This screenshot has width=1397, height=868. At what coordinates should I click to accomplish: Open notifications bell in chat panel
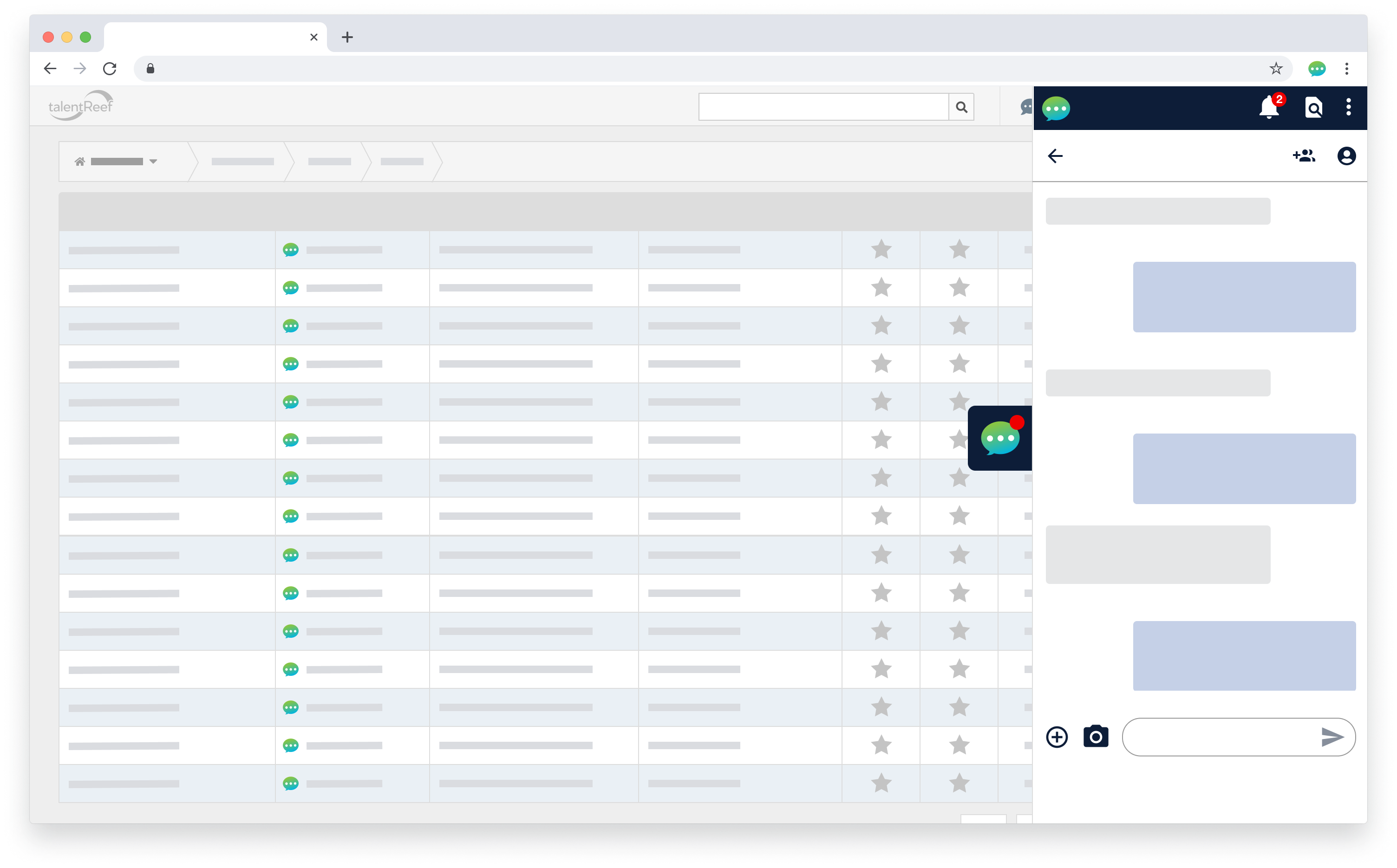point(1269,107)
